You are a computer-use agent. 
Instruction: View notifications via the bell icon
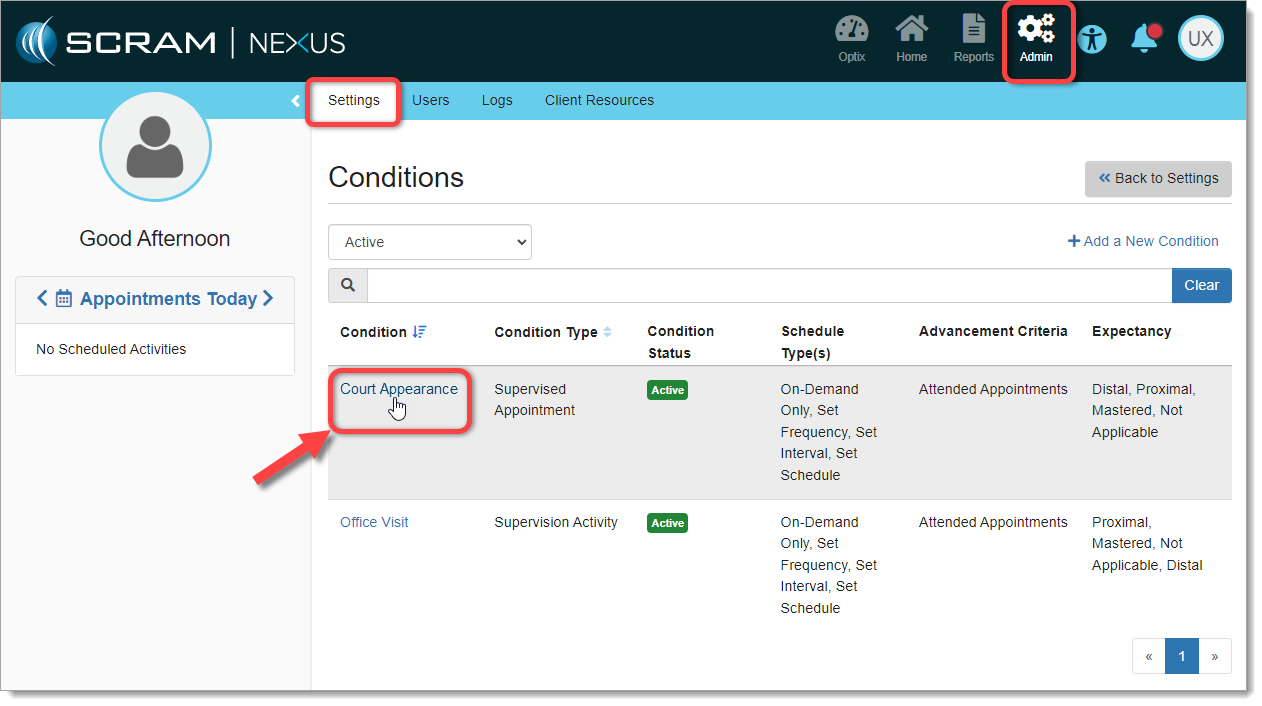[x=1145, y=39]
